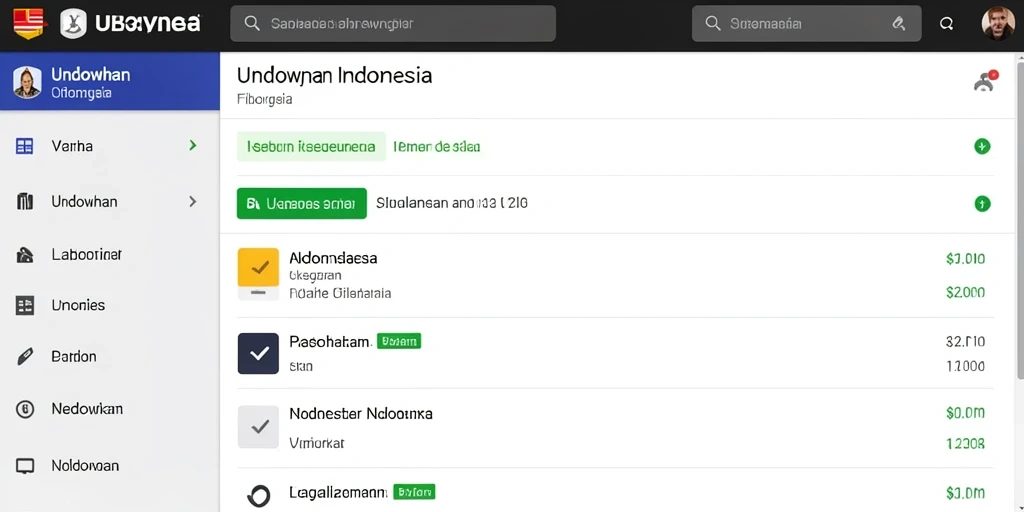Open Laboorinar sidebar item
1024x512 pixels.
tap(110, 255)
